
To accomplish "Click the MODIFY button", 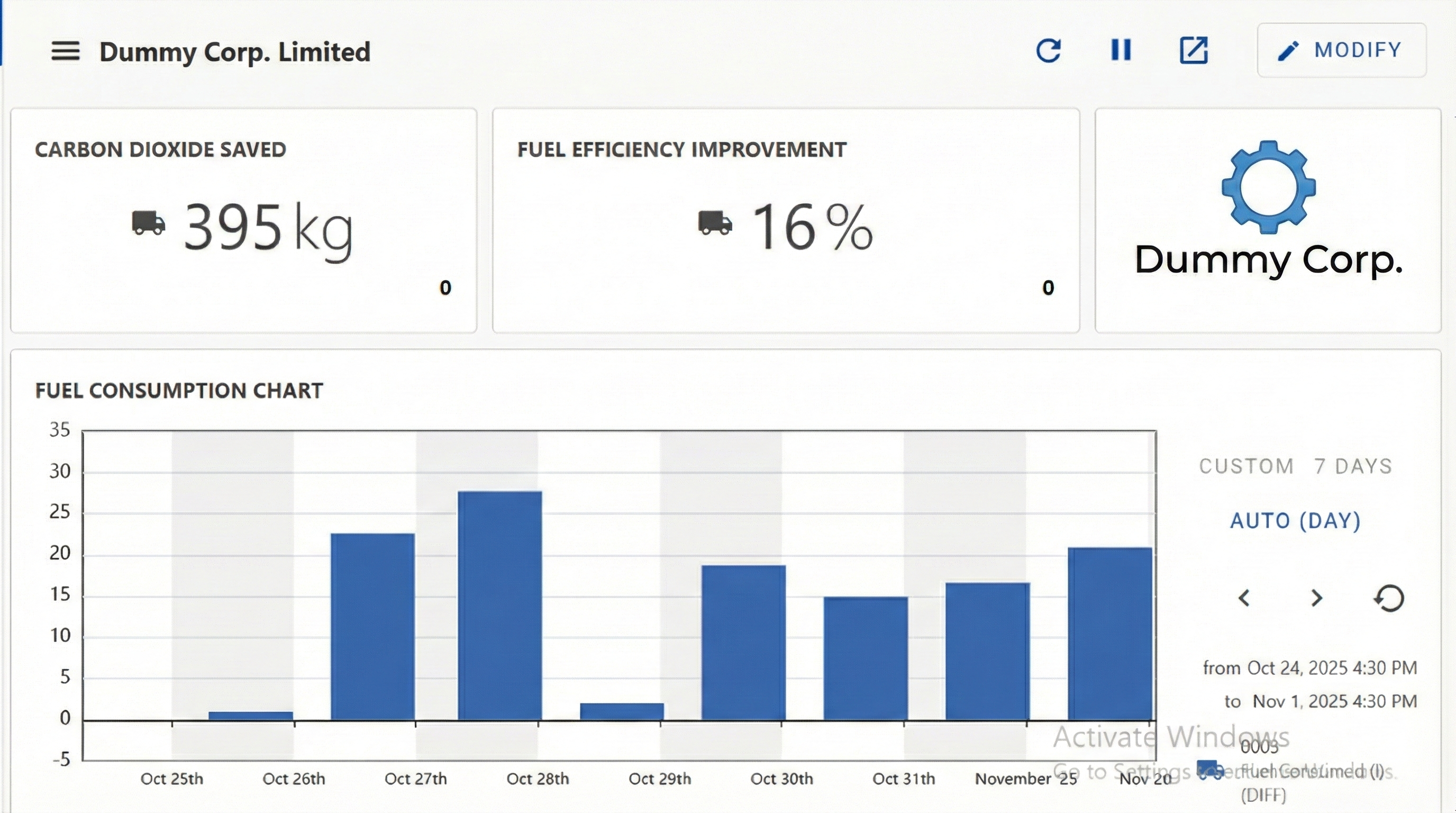I will 1341,50.
